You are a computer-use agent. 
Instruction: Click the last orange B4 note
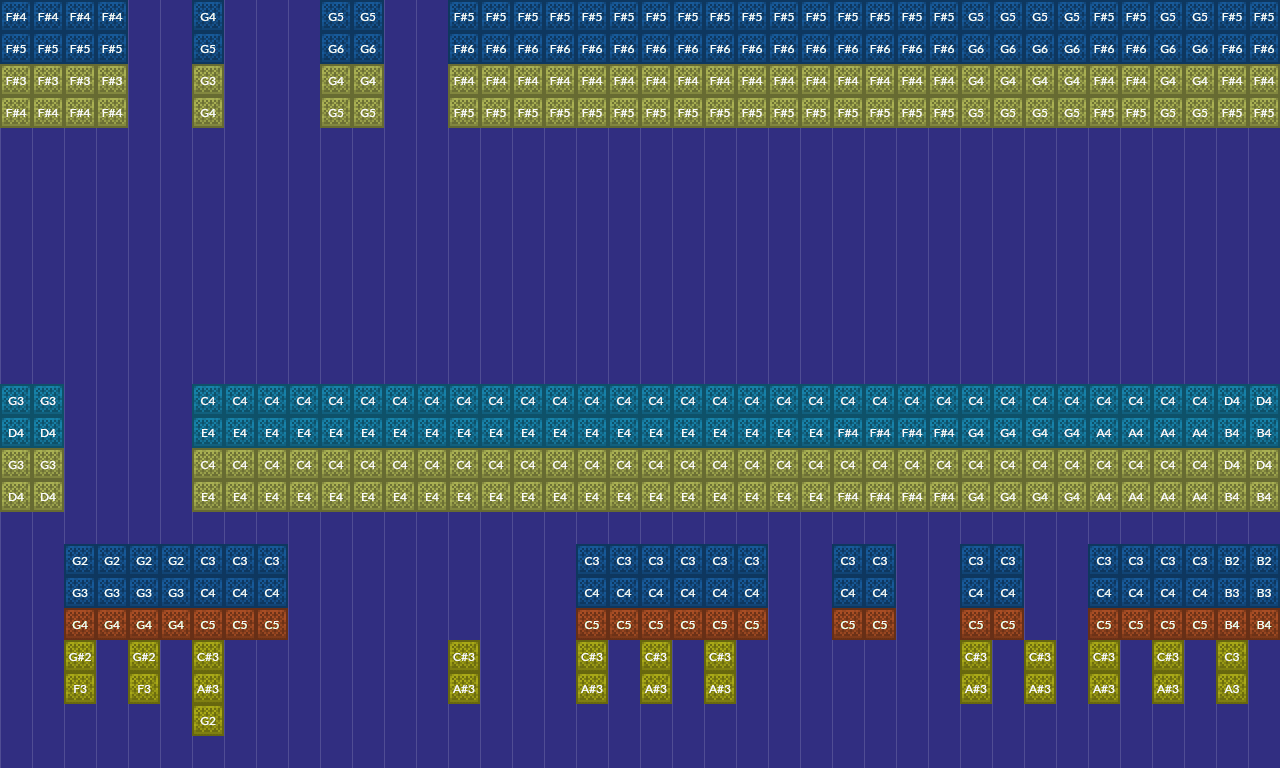pyautogui.click(x=1264, y=624)
